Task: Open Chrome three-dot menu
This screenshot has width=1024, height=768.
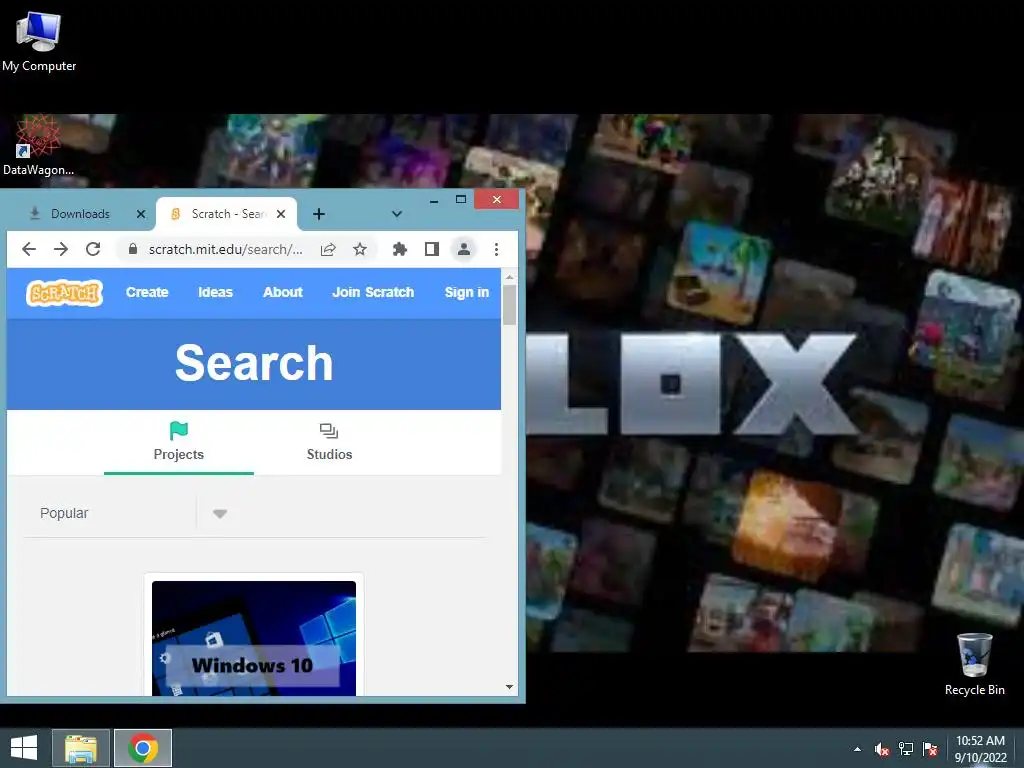Action: tap(496, 249)
